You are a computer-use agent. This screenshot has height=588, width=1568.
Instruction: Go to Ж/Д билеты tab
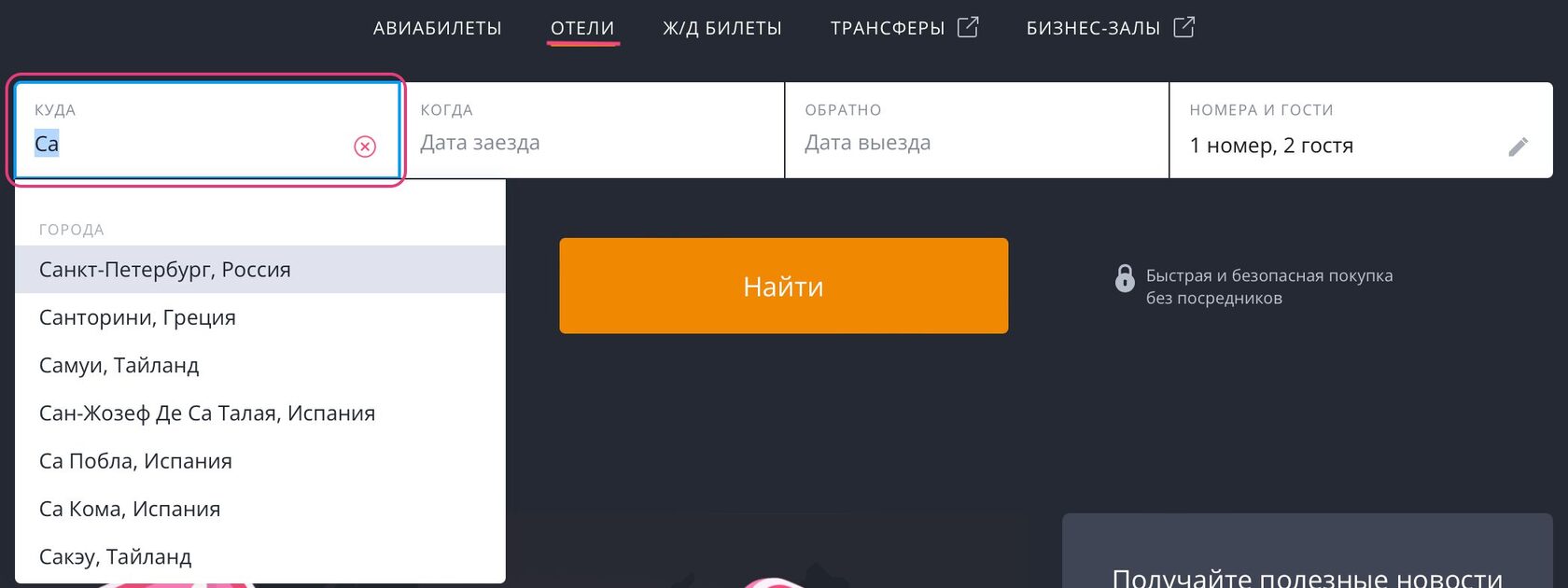coord(722,28)
